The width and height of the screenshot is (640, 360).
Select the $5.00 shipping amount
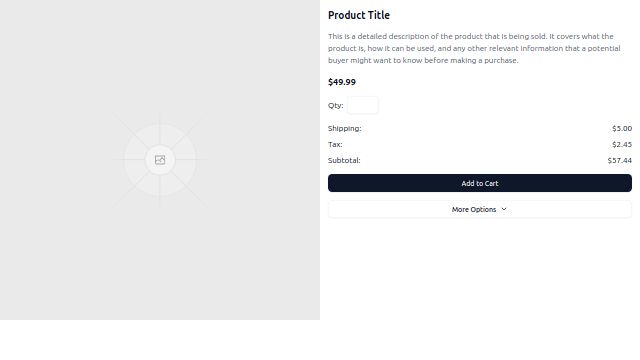tap(622, 129)
